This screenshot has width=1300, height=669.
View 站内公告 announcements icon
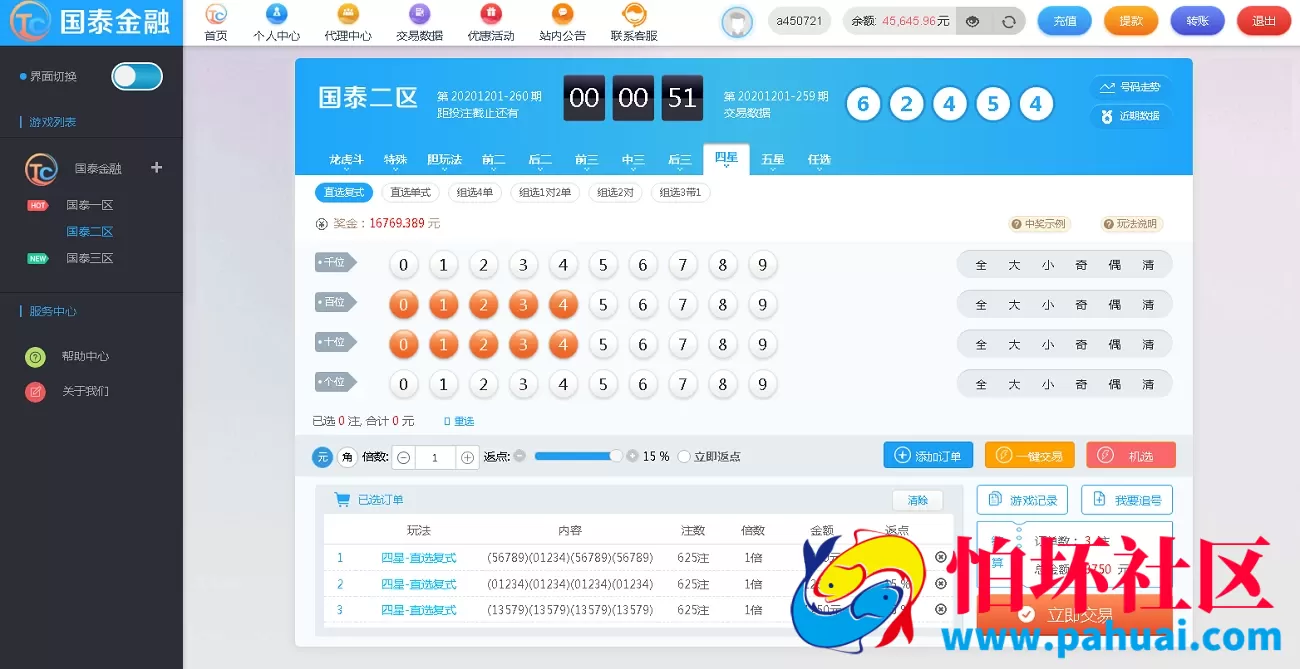click(x=561, y=21)
